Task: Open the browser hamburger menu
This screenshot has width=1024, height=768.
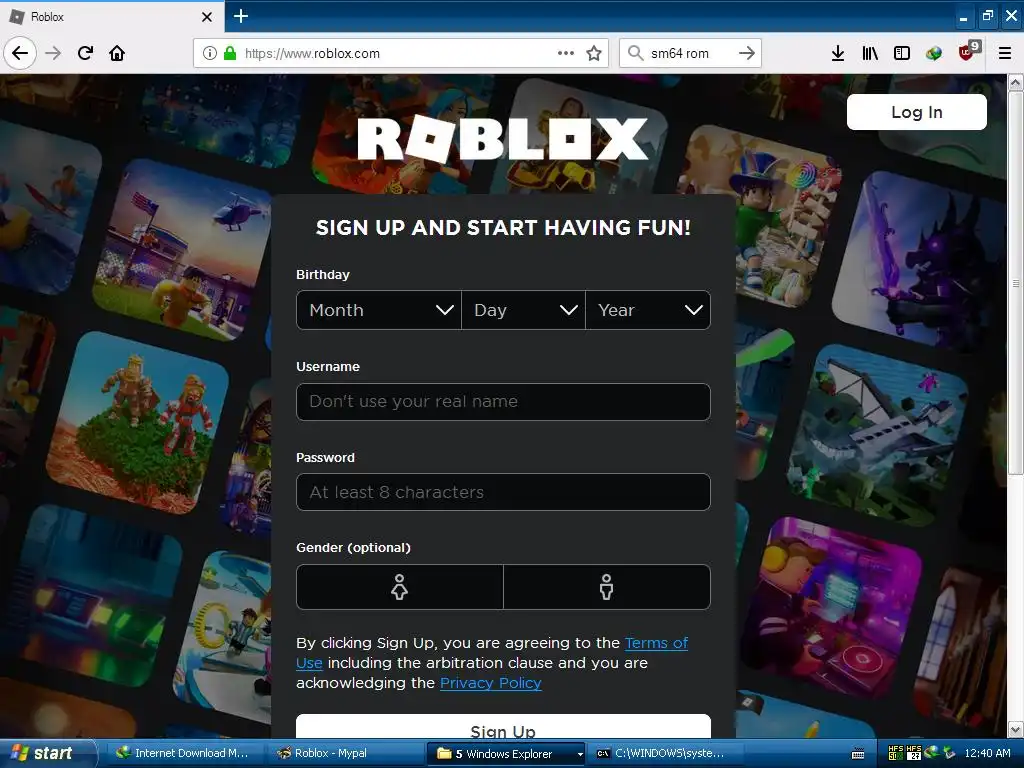Action: 1005,54
